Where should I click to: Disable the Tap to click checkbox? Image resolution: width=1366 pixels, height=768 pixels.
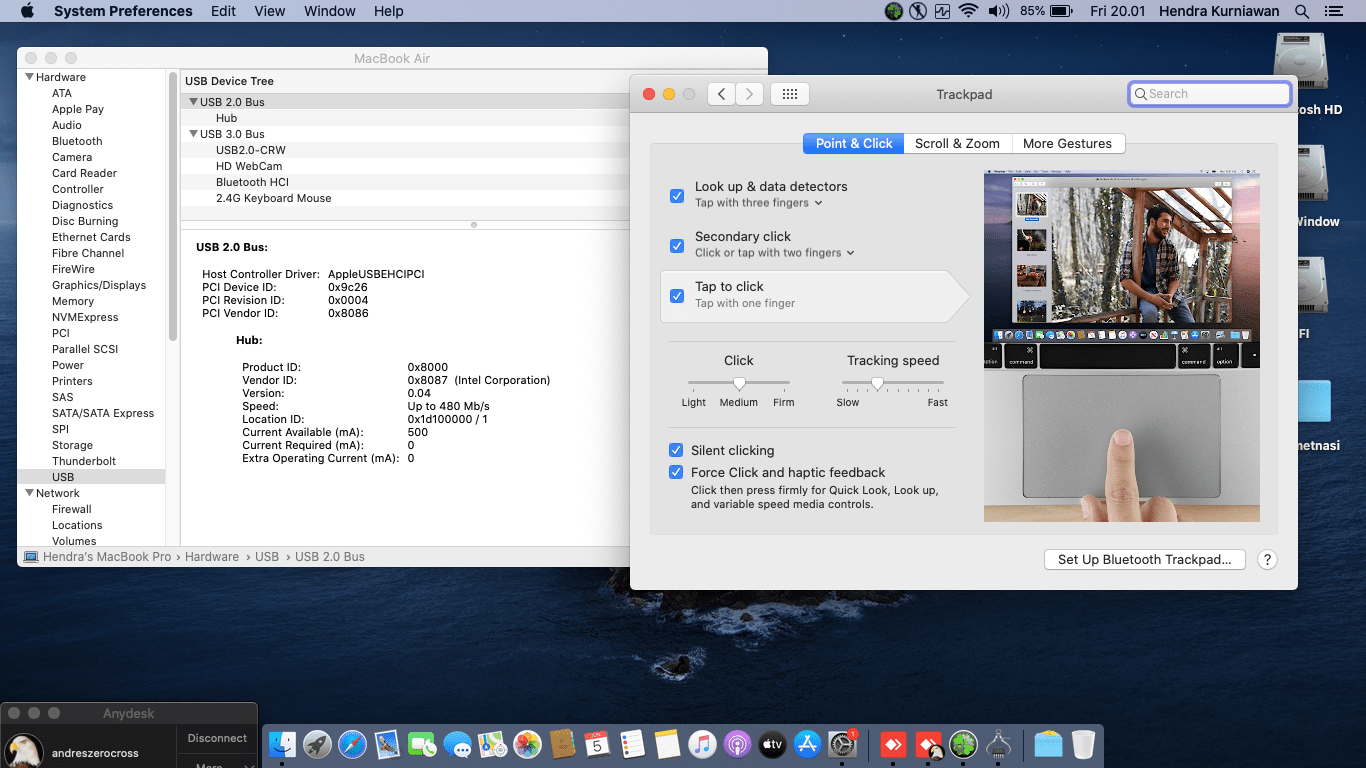pos(677,296)
